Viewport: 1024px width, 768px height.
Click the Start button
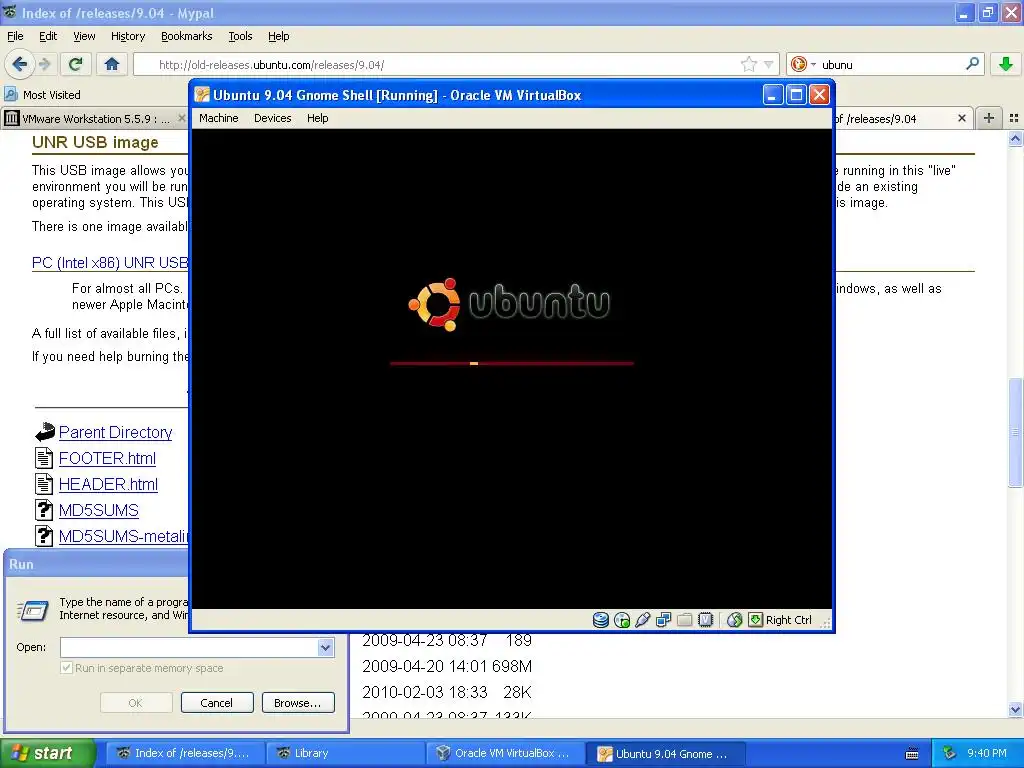tap(48, 753)
